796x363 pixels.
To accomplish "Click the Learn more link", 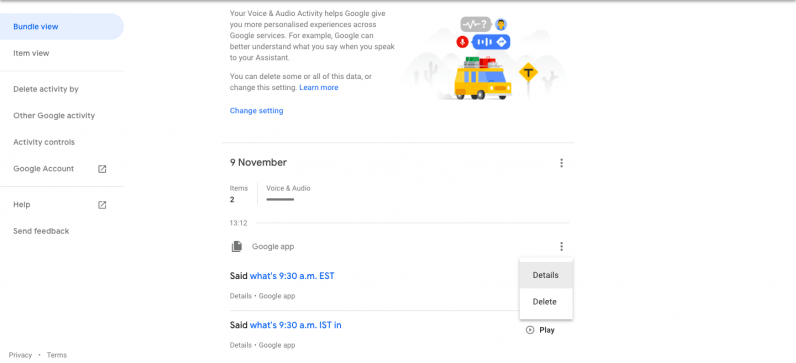I will [318, 87].
